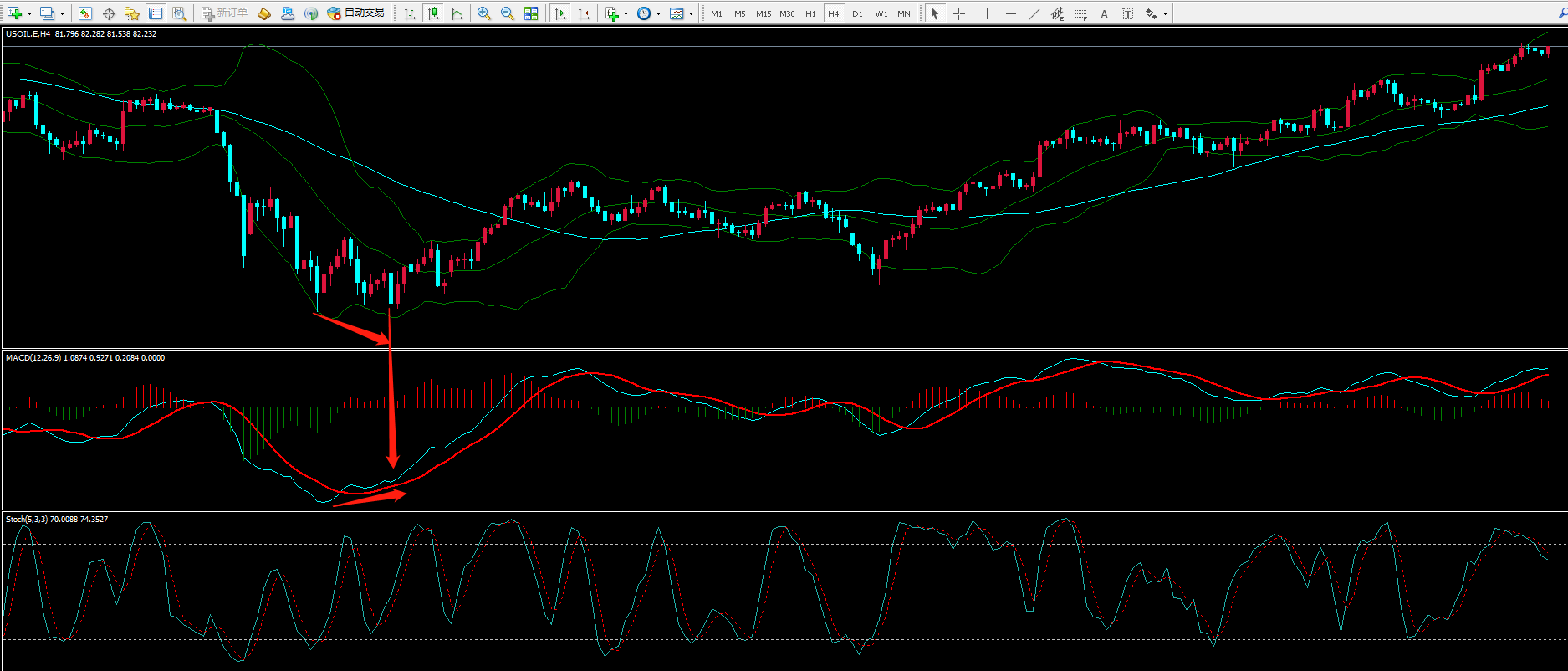
Task: Open the Strategy Tester icon
Action: pos(179,13)
